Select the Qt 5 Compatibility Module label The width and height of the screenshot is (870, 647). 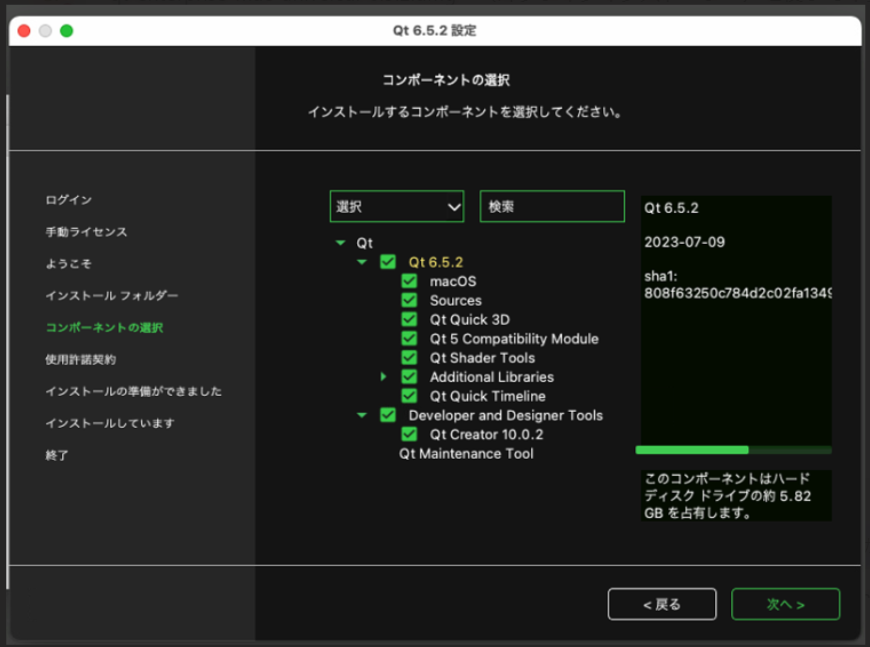pyautogui.click(x=514, y=338)
